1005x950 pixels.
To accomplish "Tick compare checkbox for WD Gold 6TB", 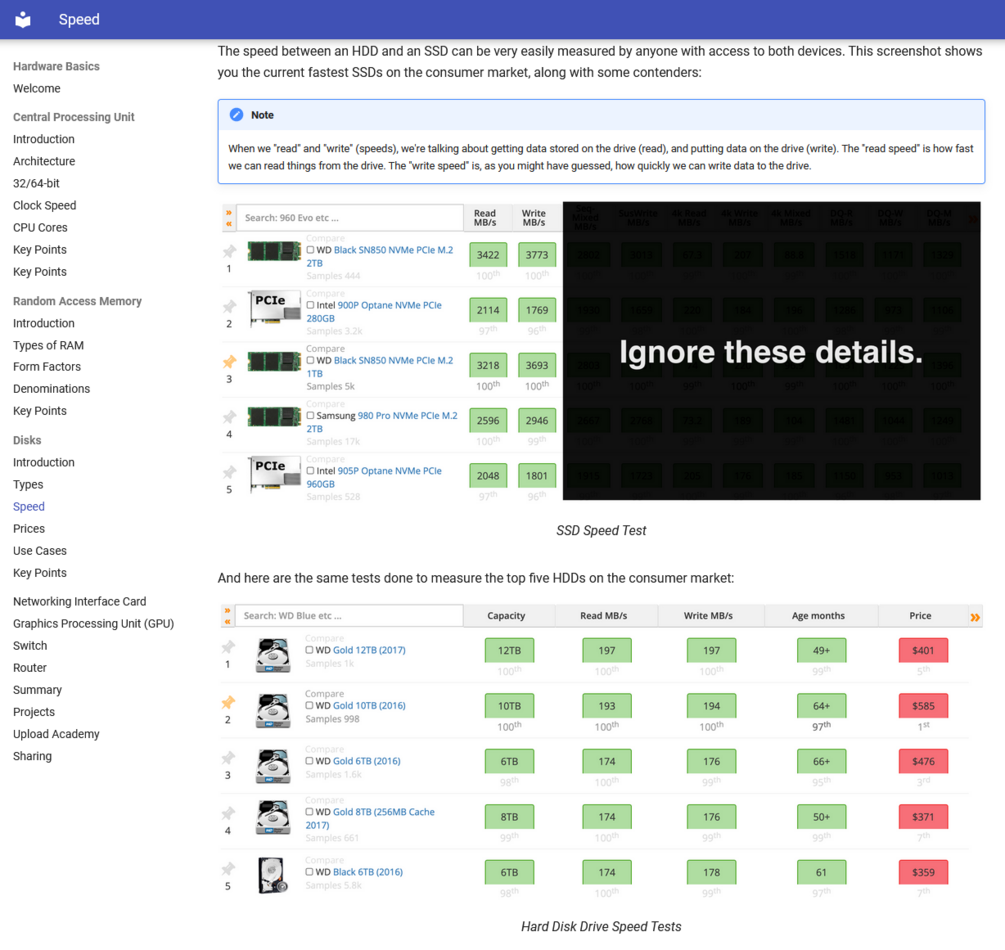I will (310, 761).
